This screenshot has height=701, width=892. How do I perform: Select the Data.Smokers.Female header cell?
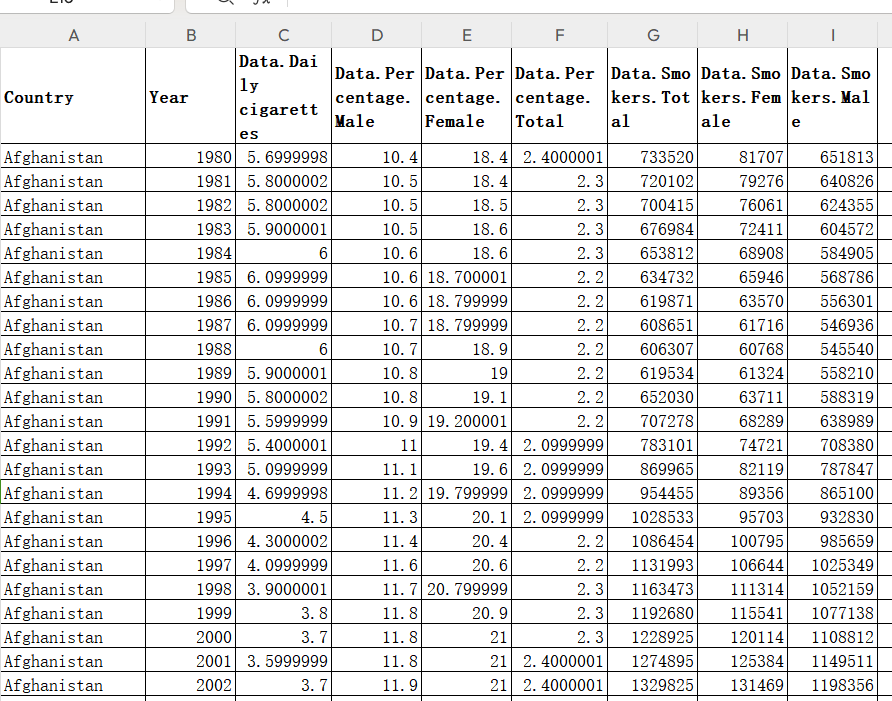[x=742, y=96]
